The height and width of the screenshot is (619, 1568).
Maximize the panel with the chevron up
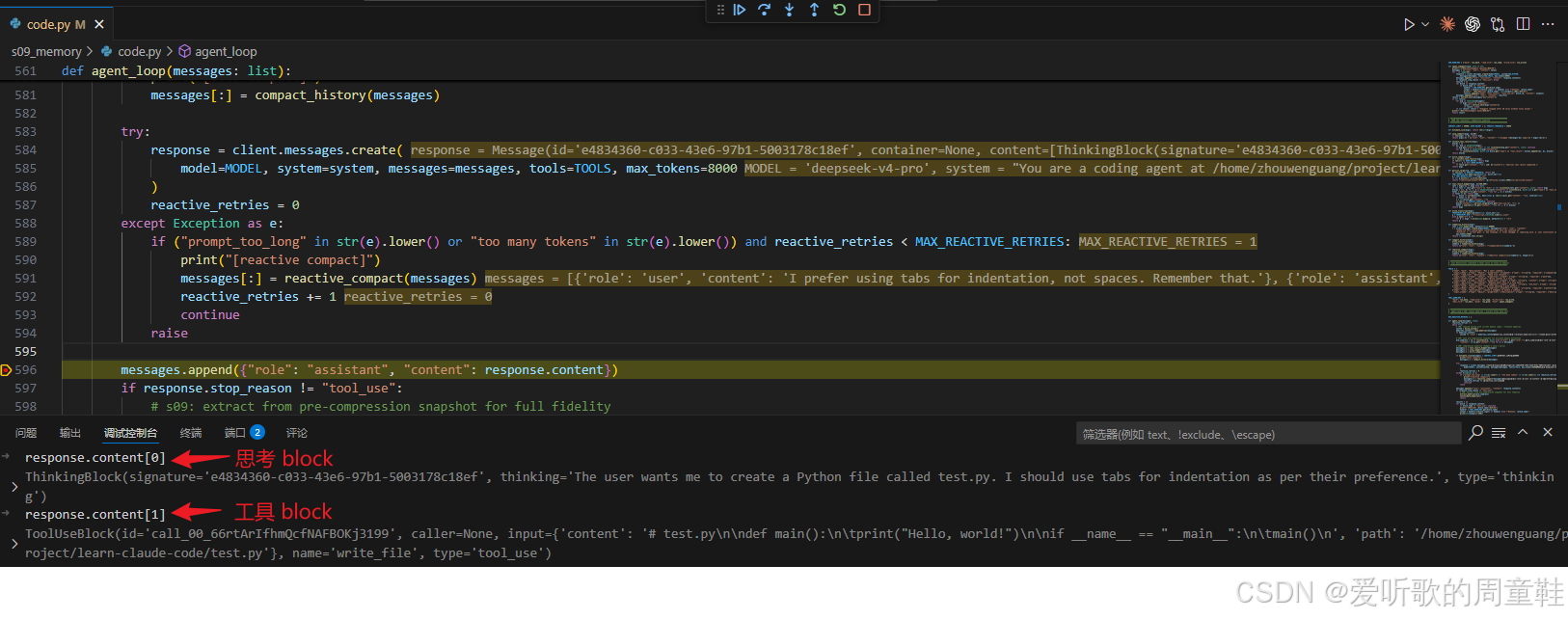pos(1523,432)
